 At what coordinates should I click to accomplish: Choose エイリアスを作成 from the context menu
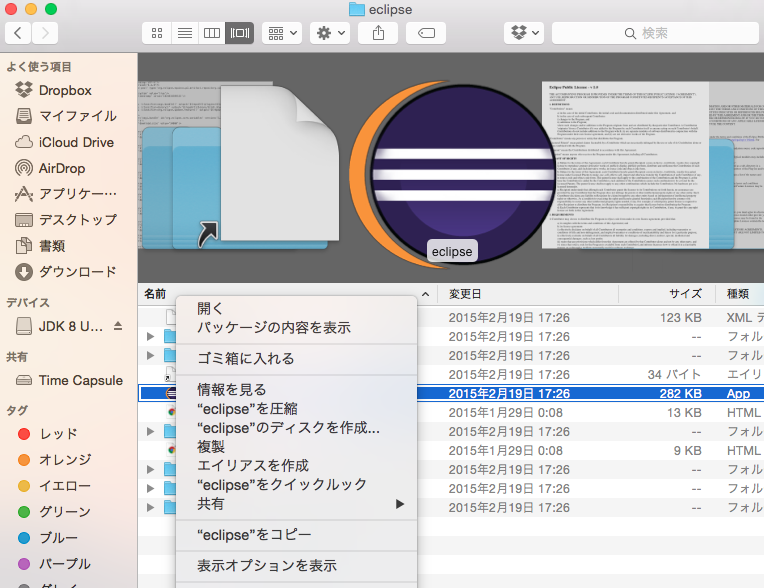point(296,466)
